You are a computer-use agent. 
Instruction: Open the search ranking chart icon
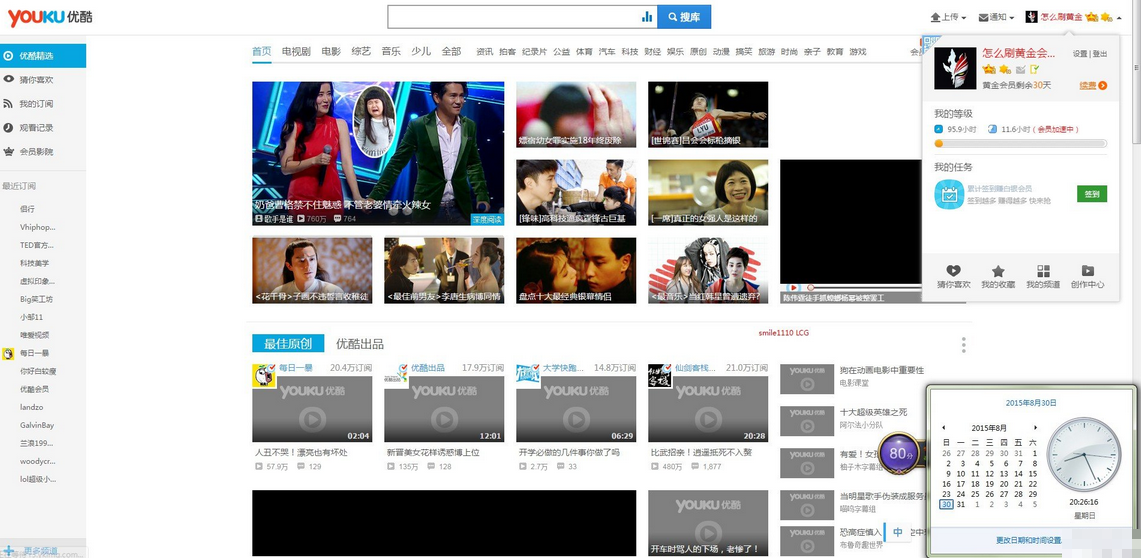(647, 17)
